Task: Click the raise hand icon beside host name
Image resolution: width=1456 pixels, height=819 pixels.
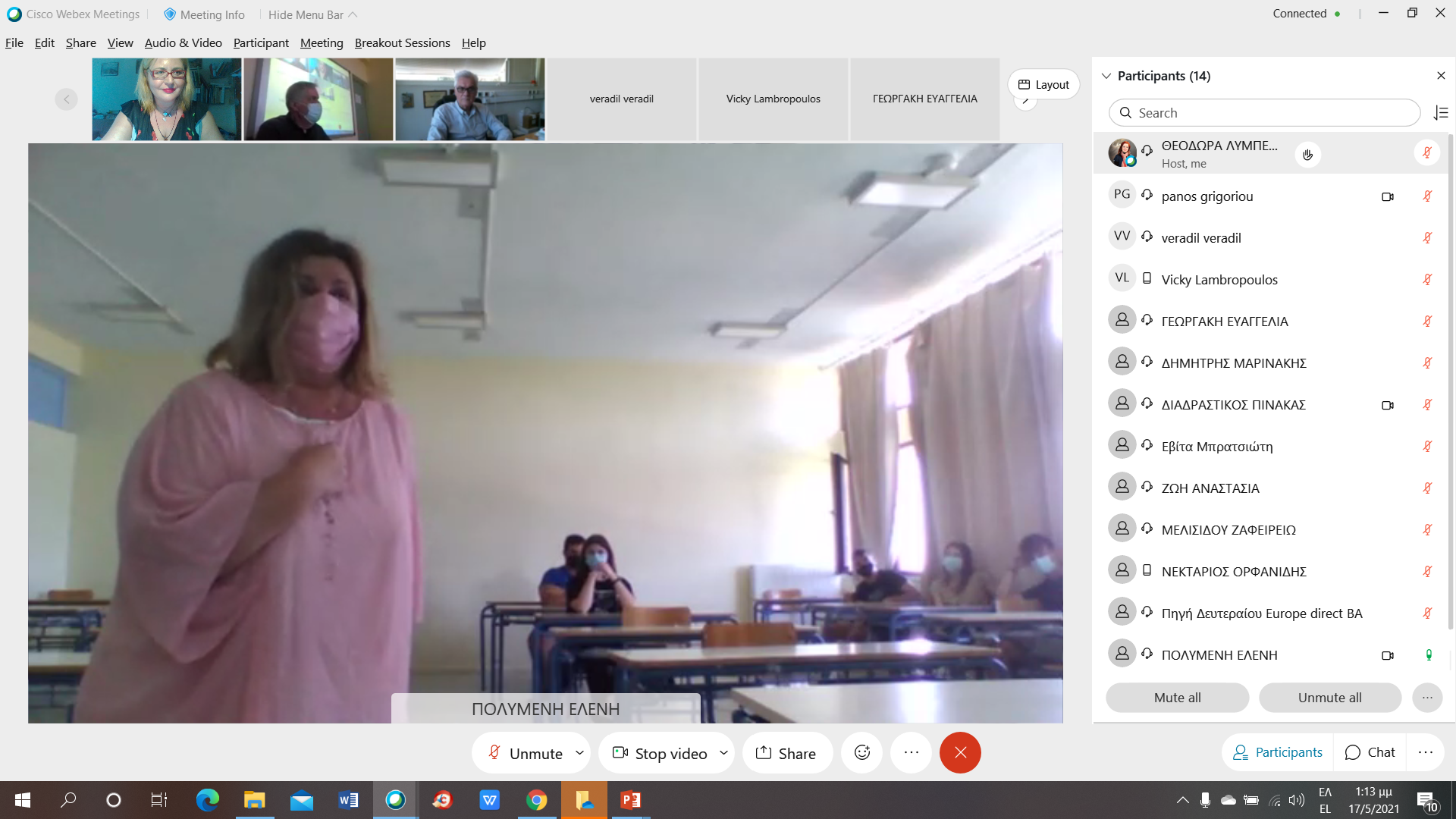Action: [x=1307, y=155]
